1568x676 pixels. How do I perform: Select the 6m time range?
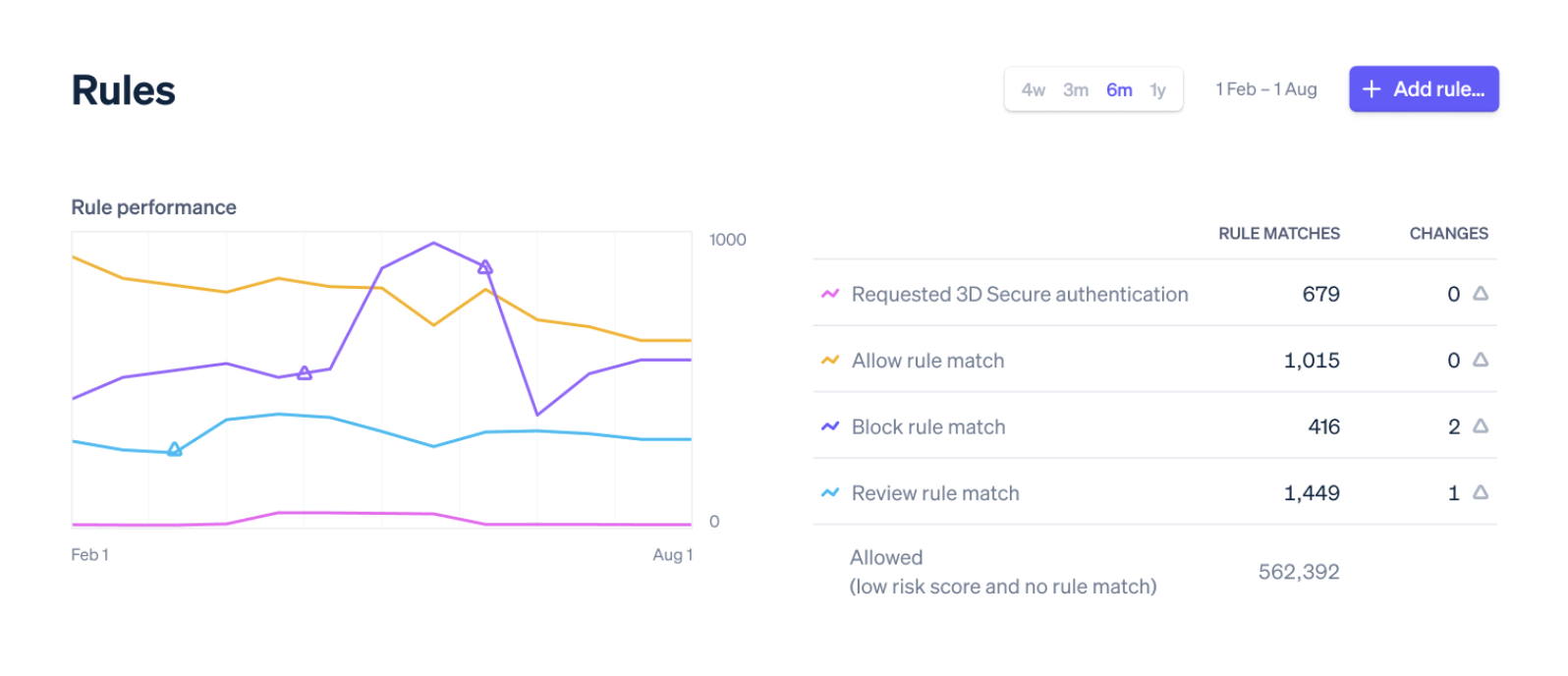1119,90
